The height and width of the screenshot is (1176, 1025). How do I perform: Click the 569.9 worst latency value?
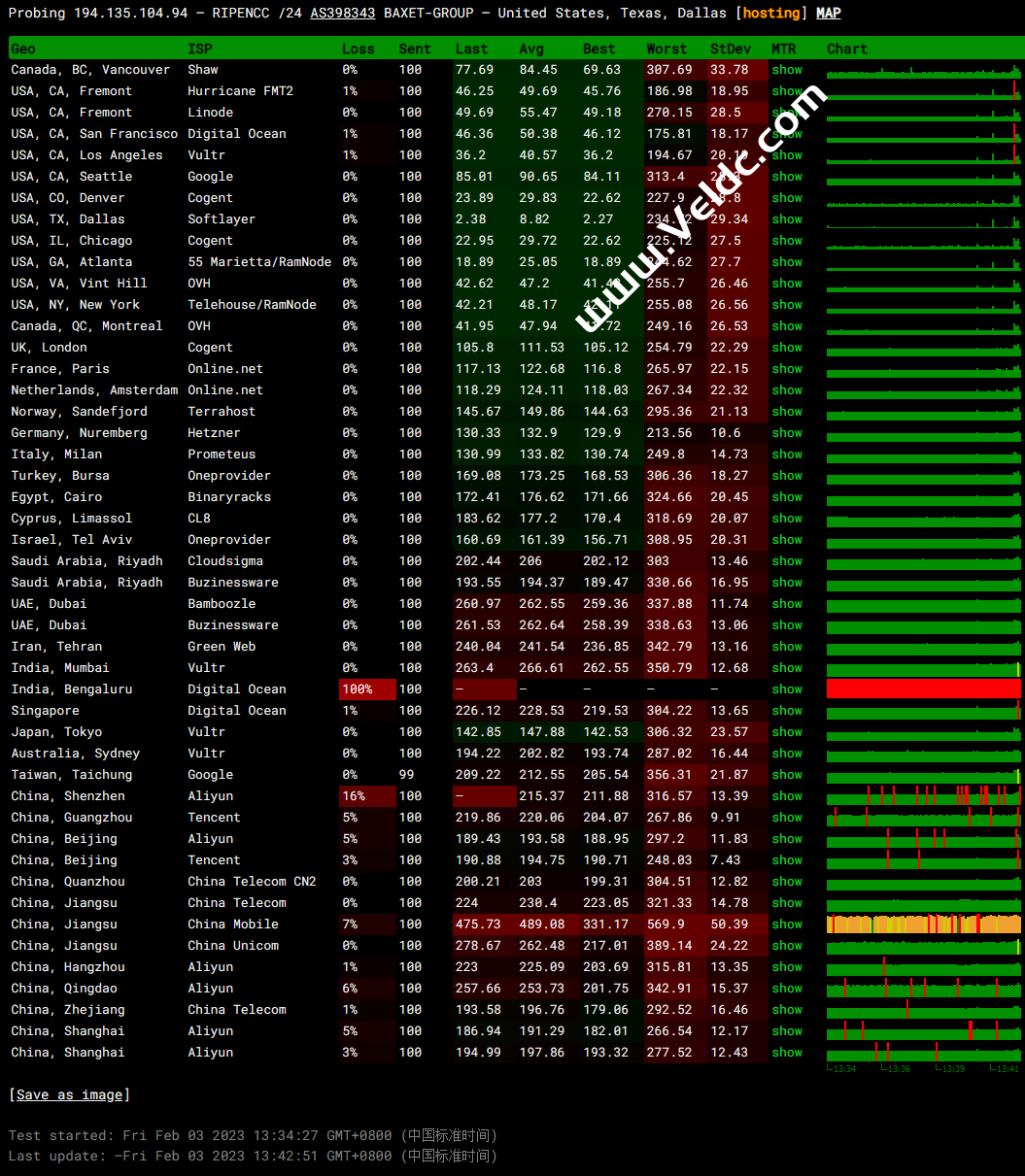pyautogui.click(x=666, y=924)
